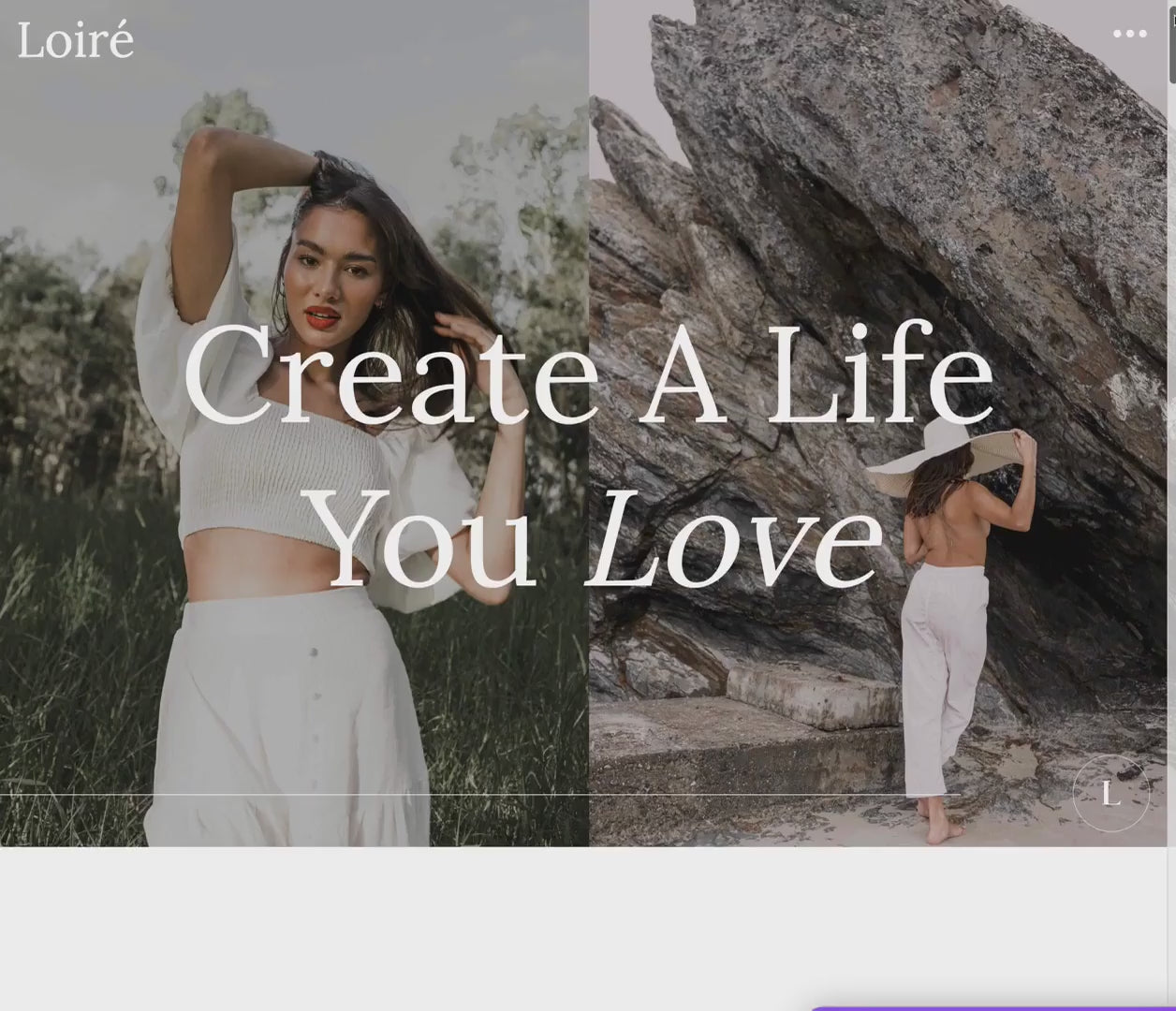This screenshot has height=1011, width=1176.
Task: Click the letter "A" in the headline
Action: point(684,374)
